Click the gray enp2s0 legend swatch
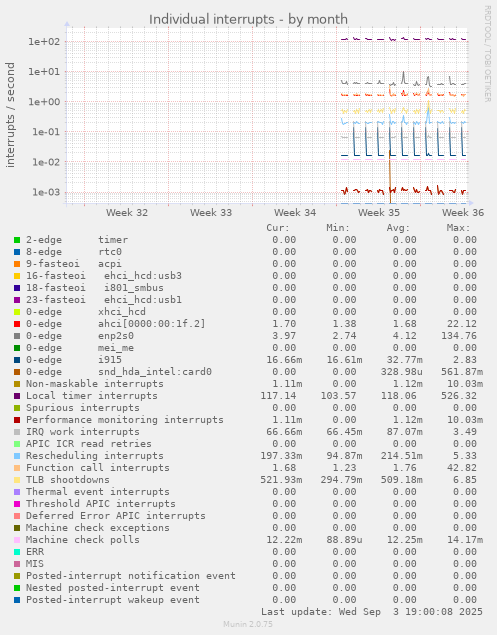Image resolution: width=497 pixels, height=635 pixels. (x=17, y=336)
